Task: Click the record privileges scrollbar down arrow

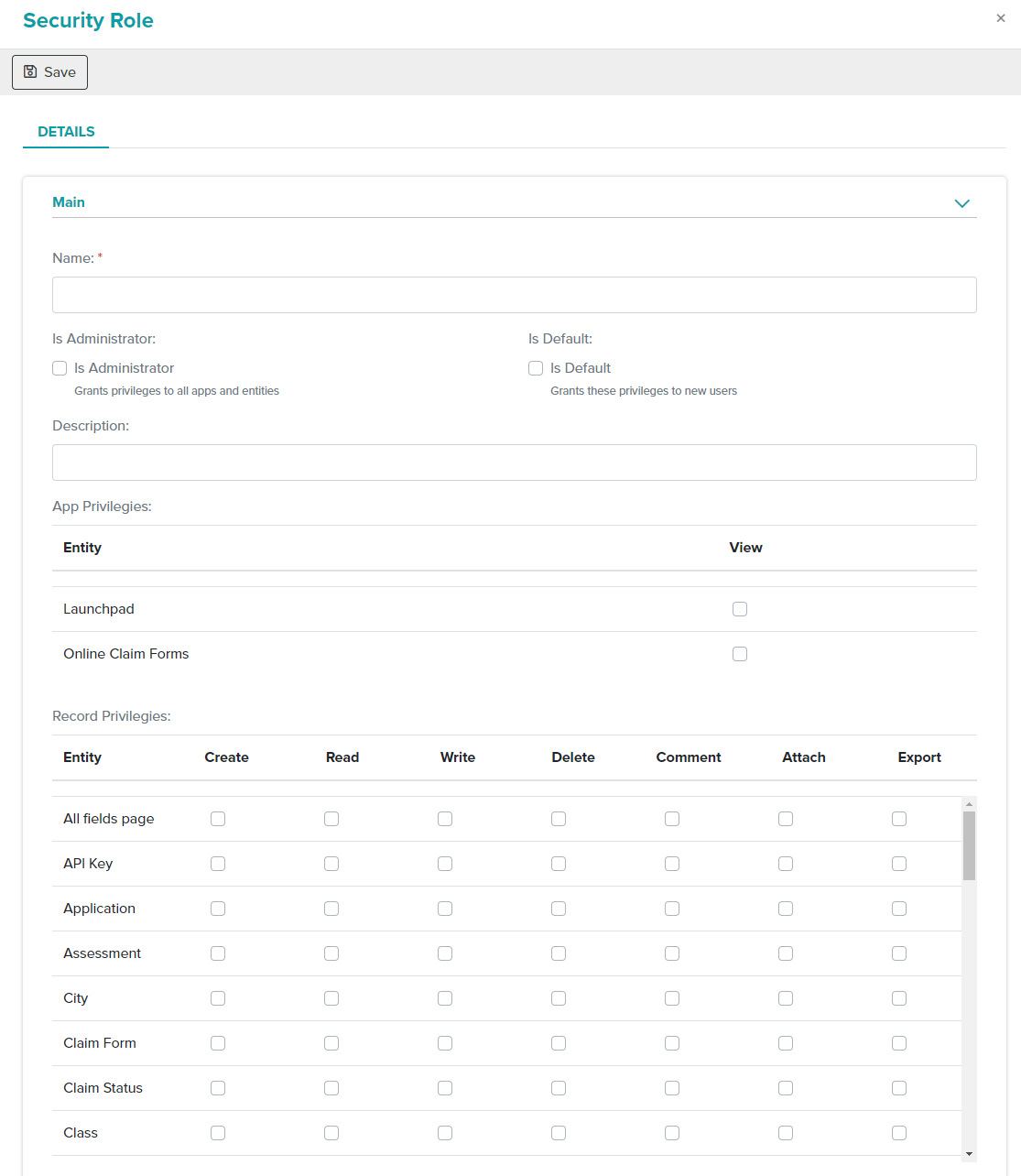Action: [969, 1154]
